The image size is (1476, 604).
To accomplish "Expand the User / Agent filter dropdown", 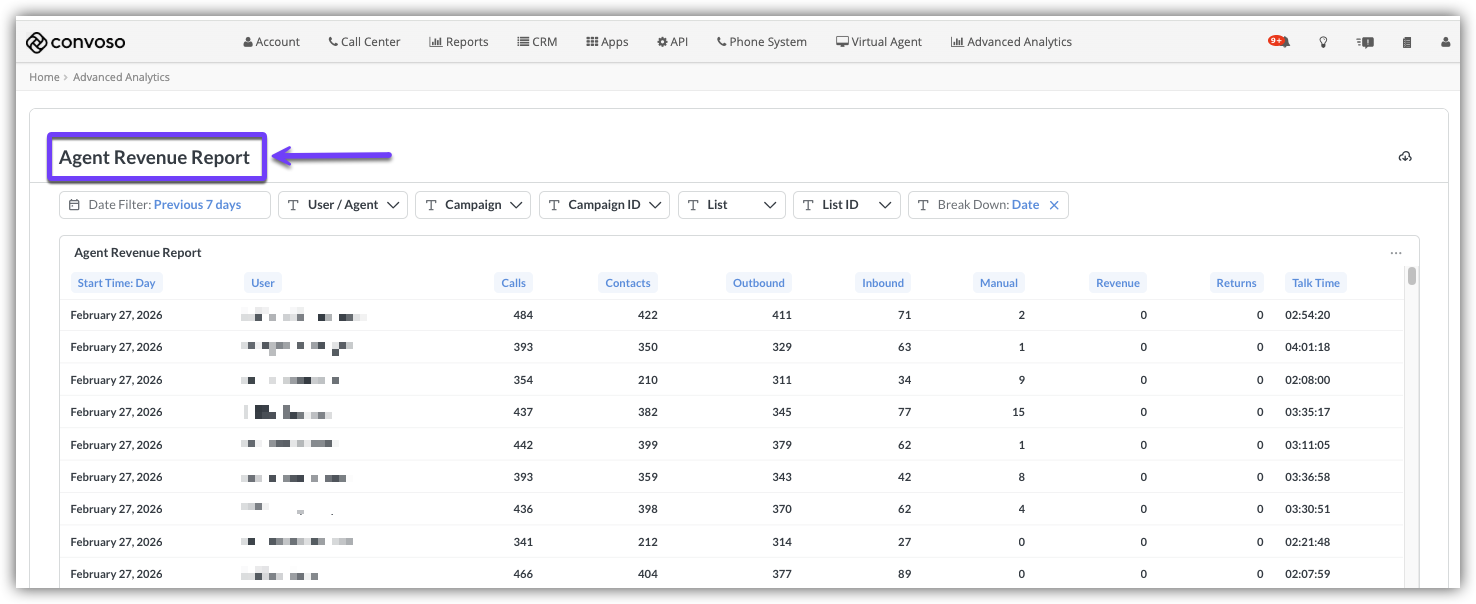I will click(343, 205).
